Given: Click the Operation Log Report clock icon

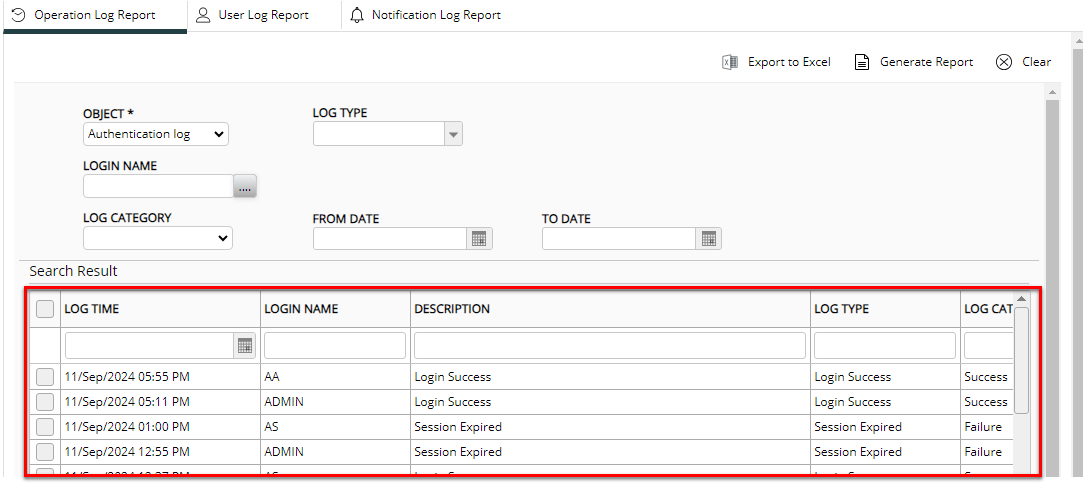Looking at the screenshot, I should click(x=19, y=15).
